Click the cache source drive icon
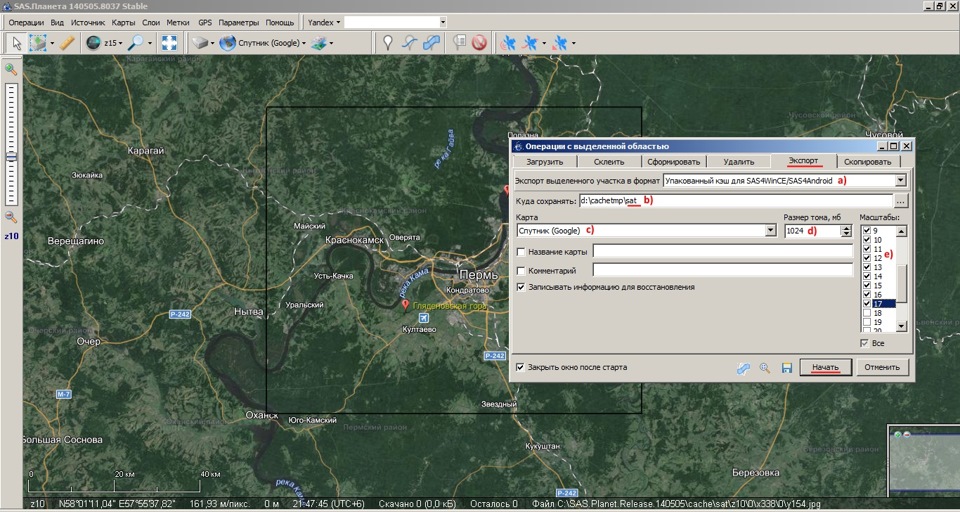 [x=200, y=43]
